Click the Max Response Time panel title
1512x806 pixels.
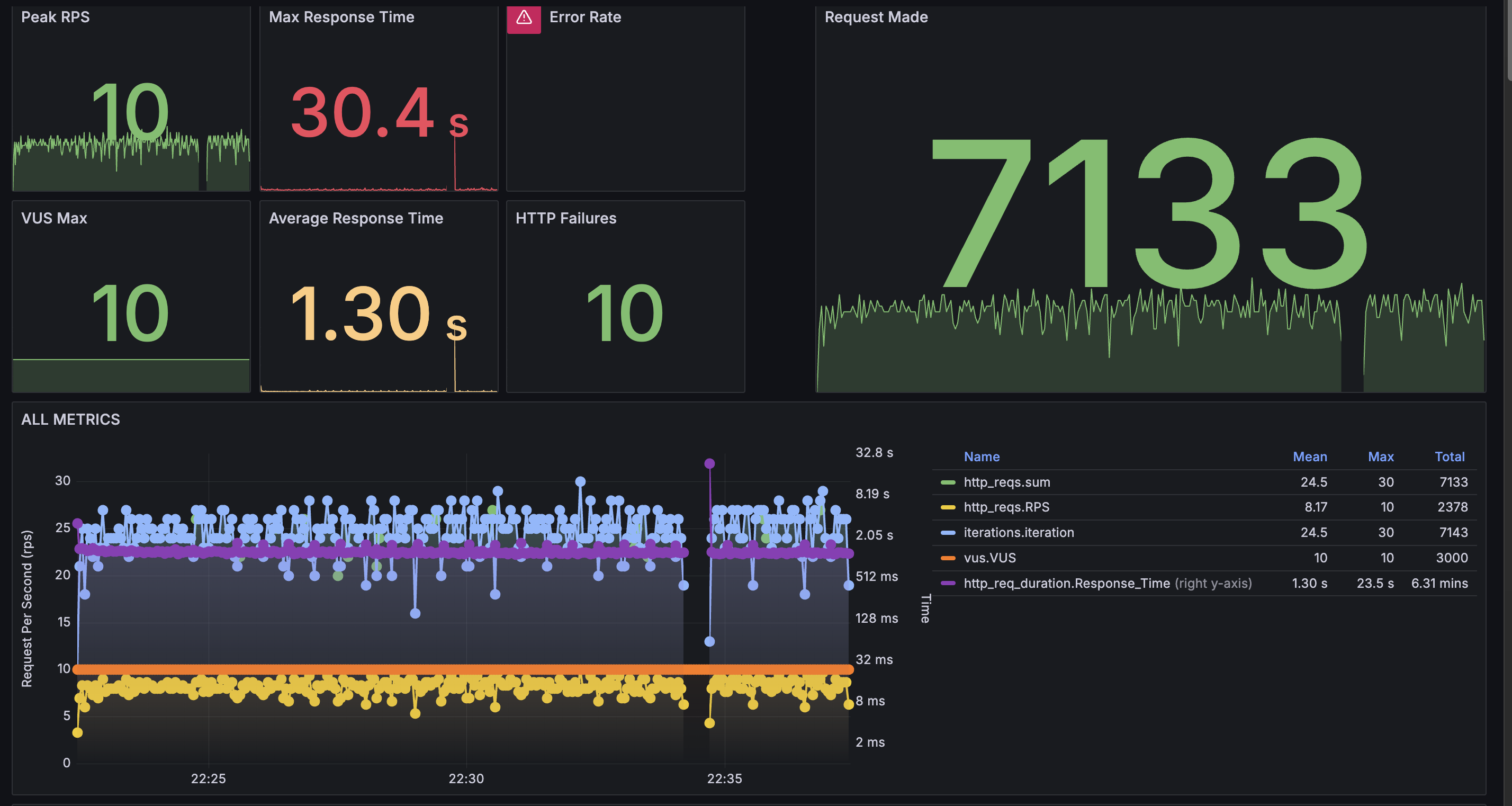(x=341, y=17)
